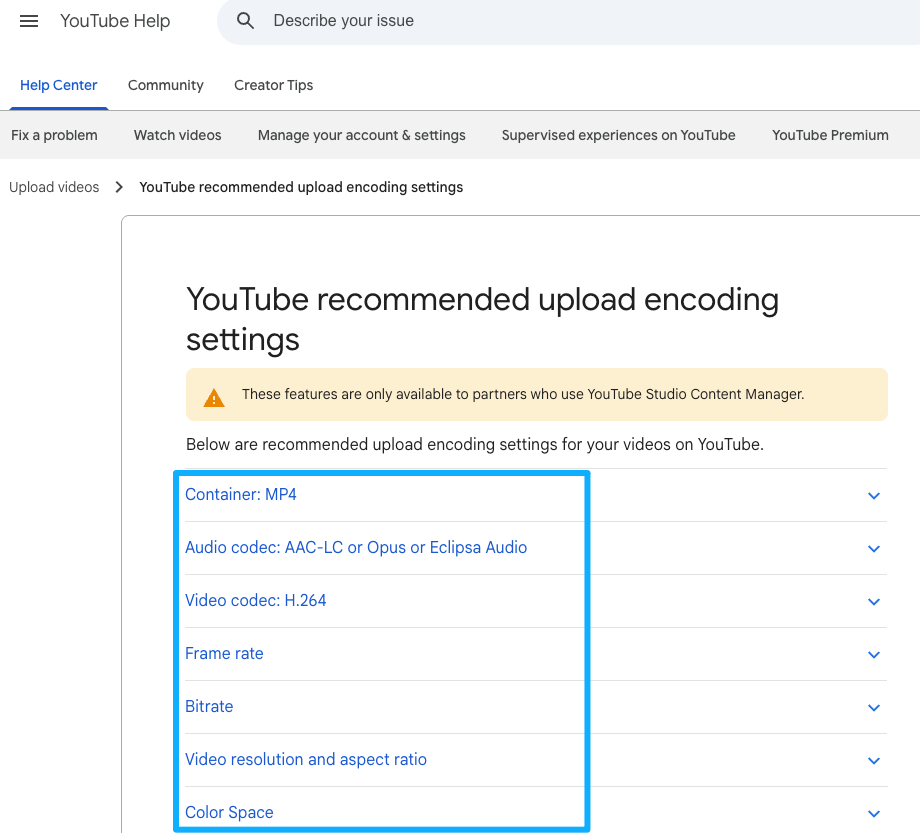Click the chevron on Frame rate row

click(874, 655)
